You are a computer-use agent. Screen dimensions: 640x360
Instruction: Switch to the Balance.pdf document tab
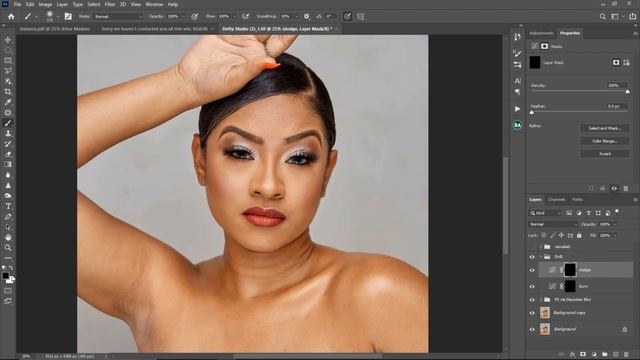[x=55, y=29]
